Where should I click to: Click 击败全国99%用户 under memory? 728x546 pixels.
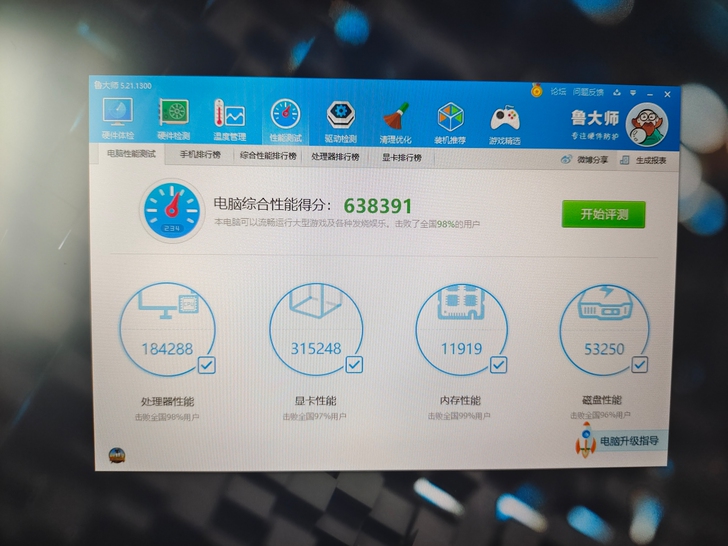[459, 416]
